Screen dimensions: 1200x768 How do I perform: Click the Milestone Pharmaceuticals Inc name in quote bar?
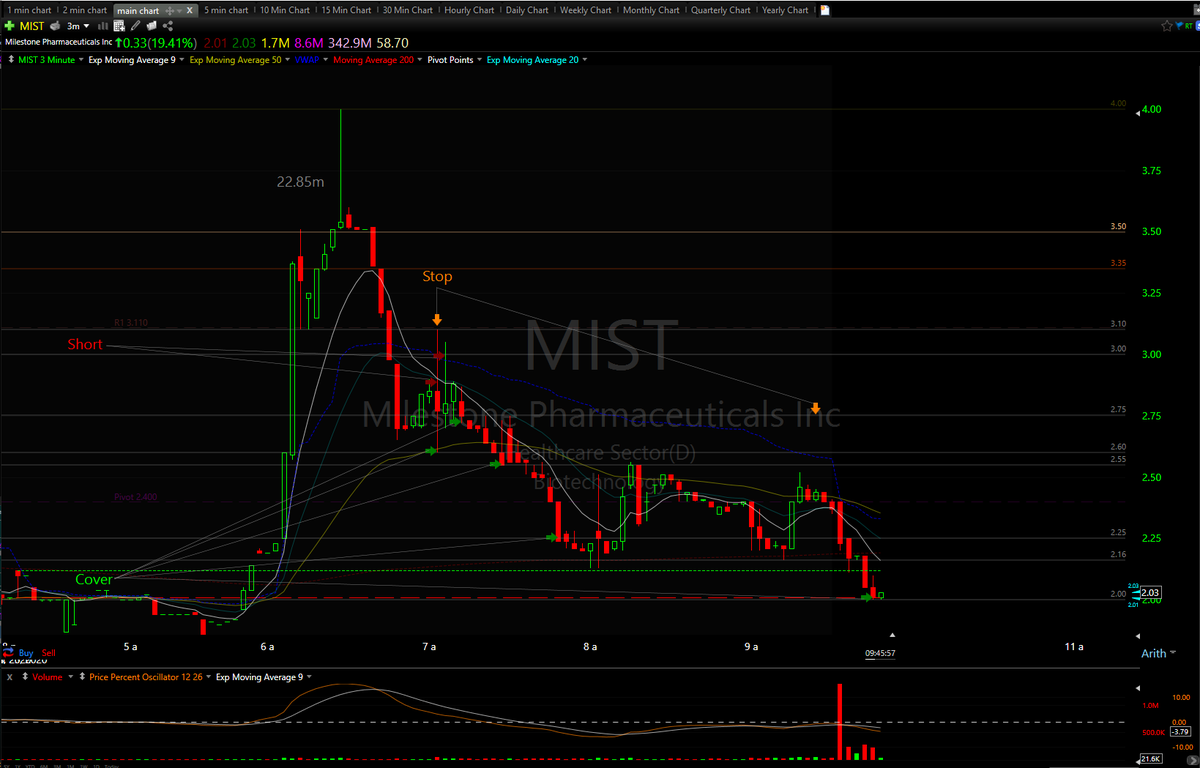click(57, 43)
